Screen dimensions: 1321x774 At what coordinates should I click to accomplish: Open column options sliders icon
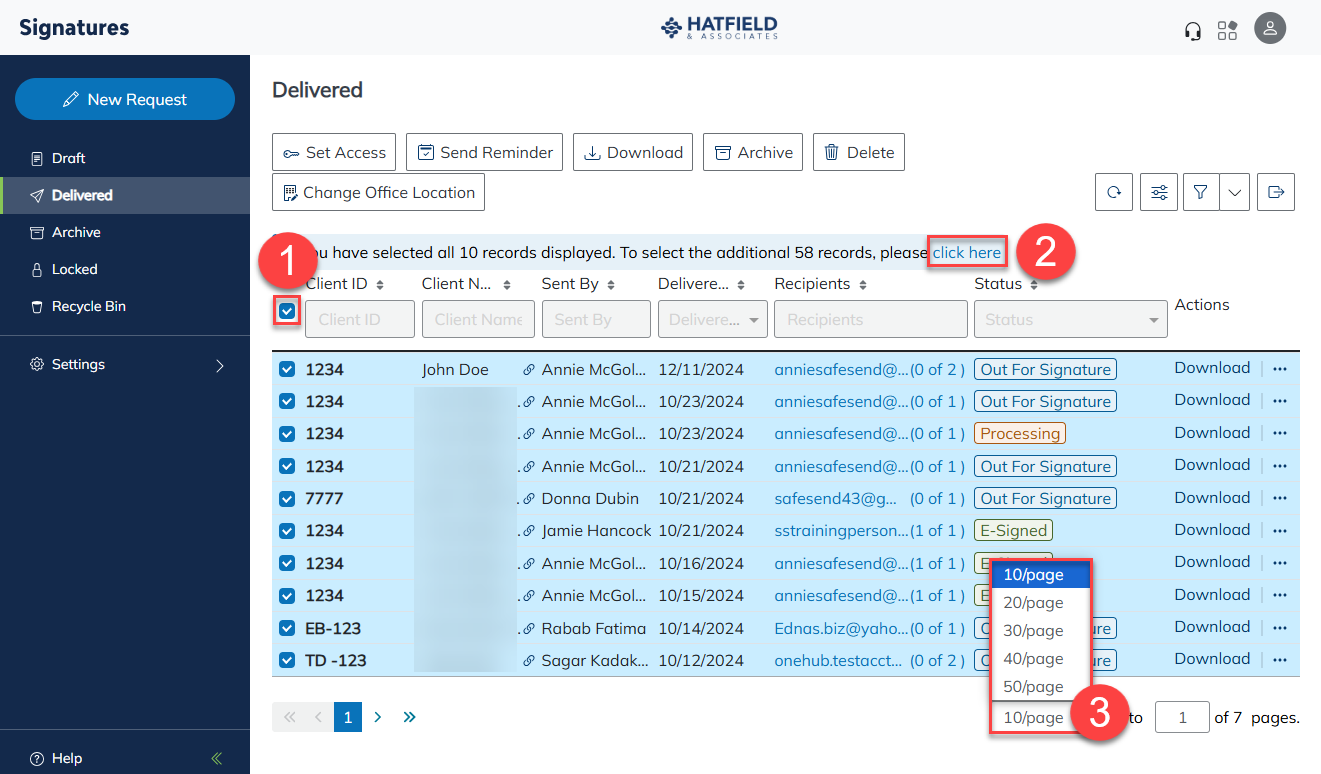point(1159,192)
